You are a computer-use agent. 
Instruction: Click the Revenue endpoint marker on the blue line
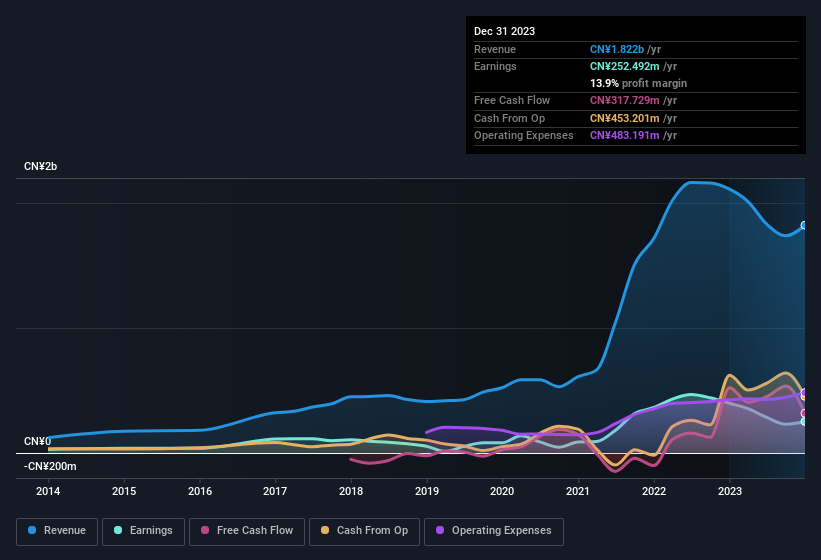[804, 226]
